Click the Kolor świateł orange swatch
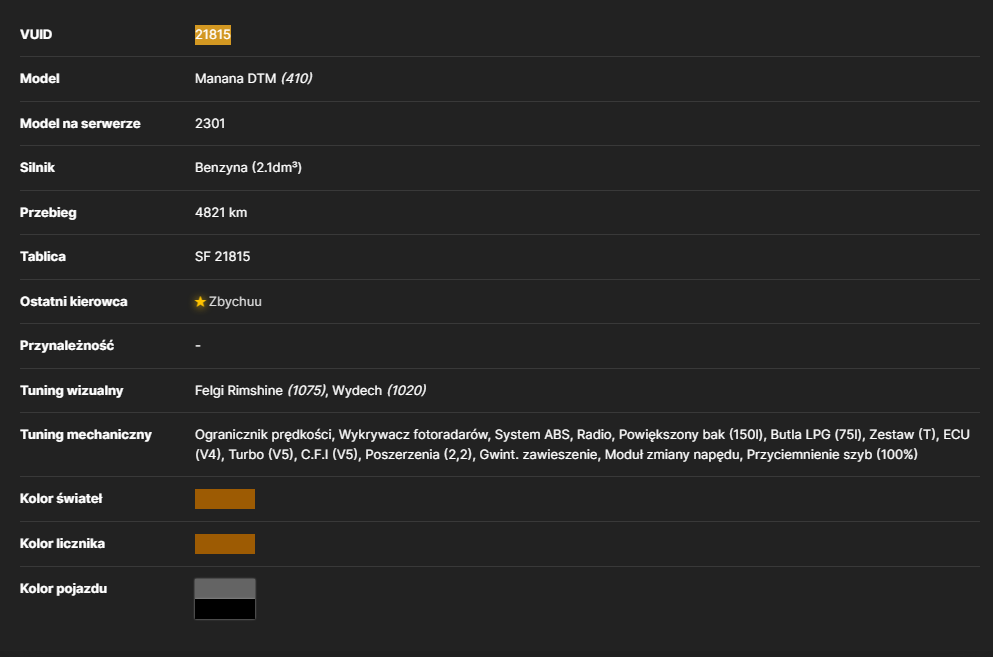This screenshot has width=993, height=657. (225, 499)
